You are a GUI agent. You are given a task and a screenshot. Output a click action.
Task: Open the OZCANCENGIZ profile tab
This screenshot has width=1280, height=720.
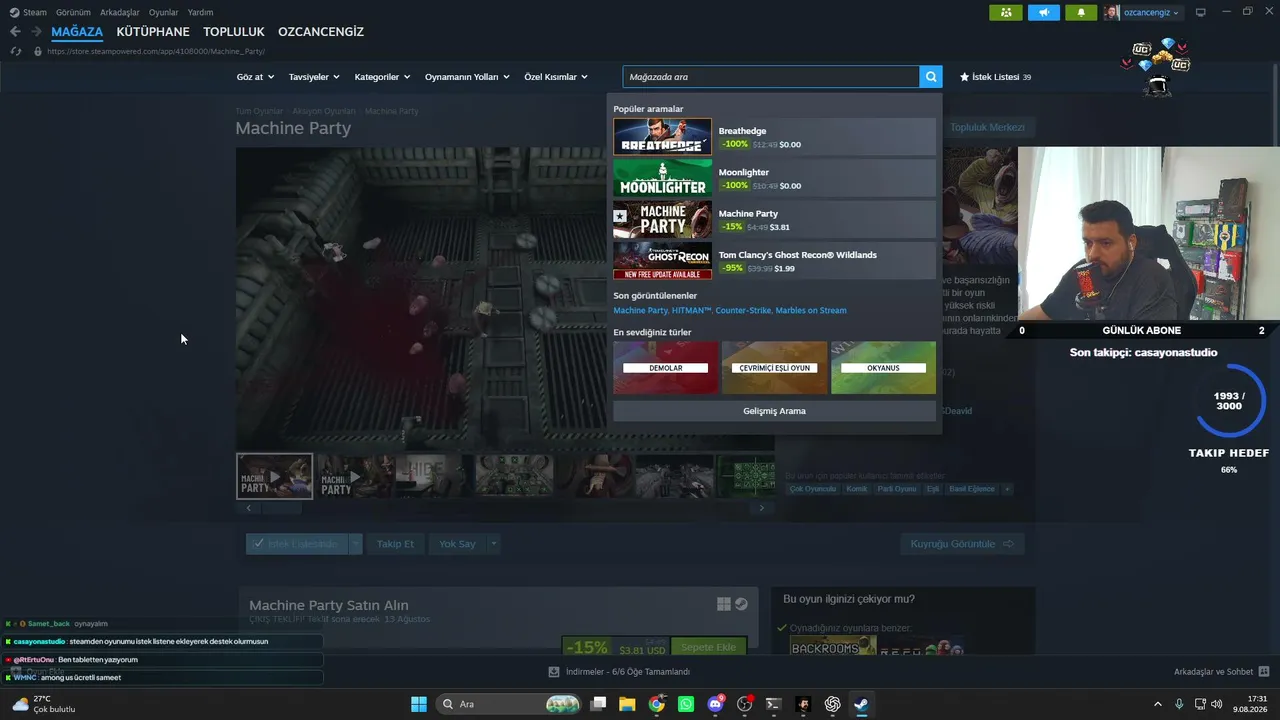click(x=321, y=32)
